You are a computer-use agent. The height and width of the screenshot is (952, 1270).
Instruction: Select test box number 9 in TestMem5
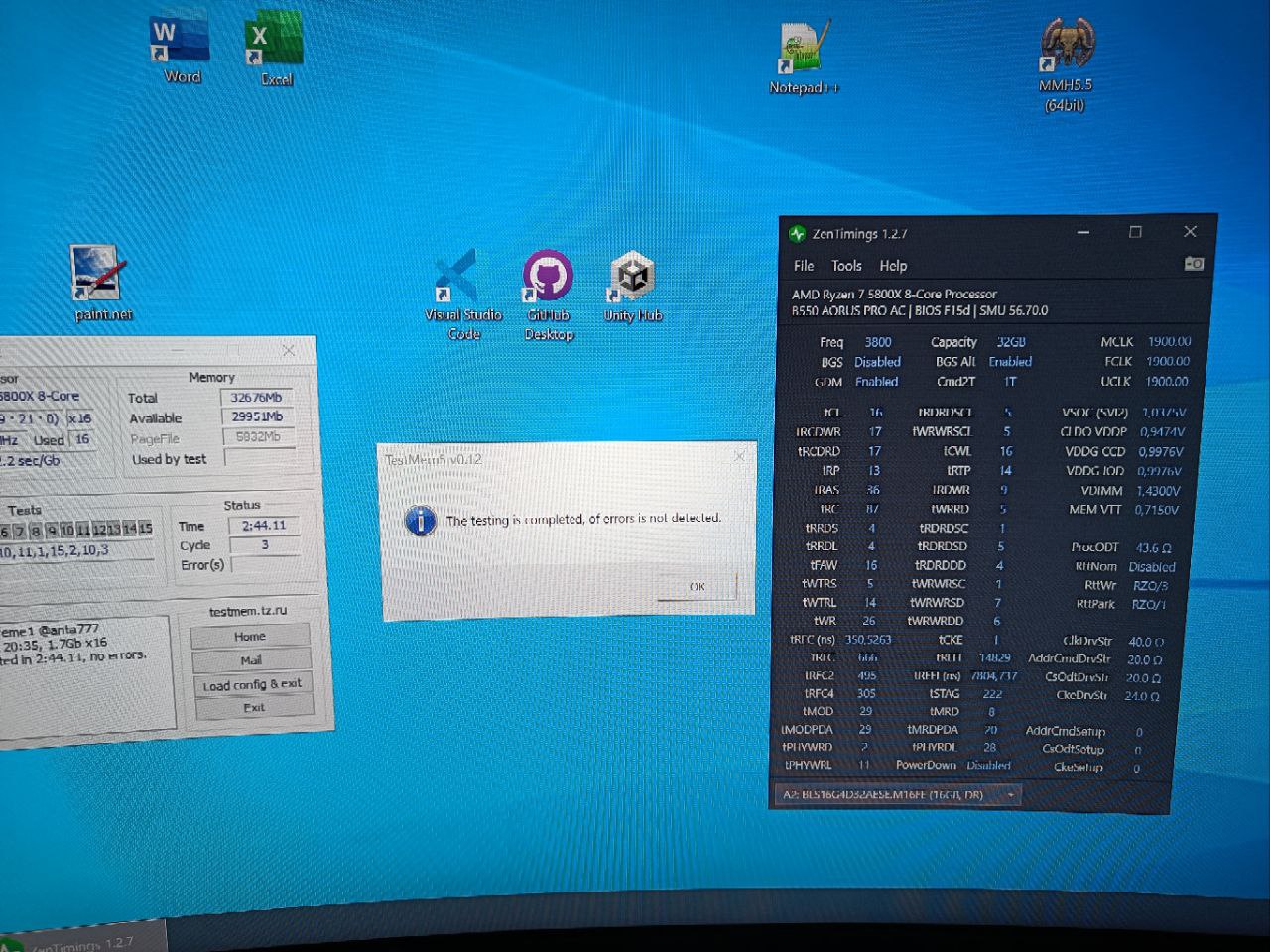pyautogui.click(x=52, y=531)
